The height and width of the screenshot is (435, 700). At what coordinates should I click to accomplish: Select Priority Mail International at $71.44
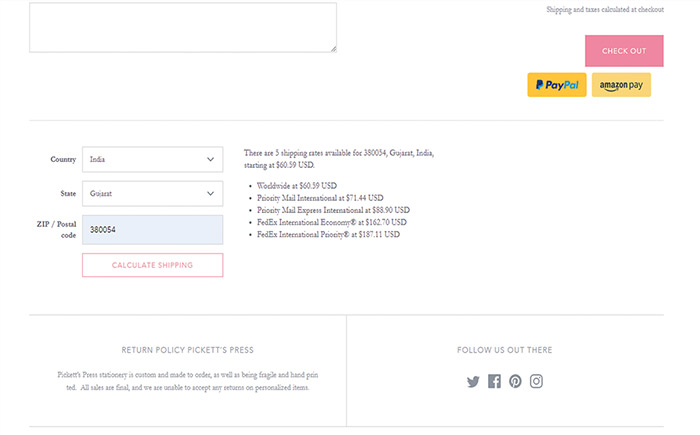pyautogui.click(x=320, y=198)
